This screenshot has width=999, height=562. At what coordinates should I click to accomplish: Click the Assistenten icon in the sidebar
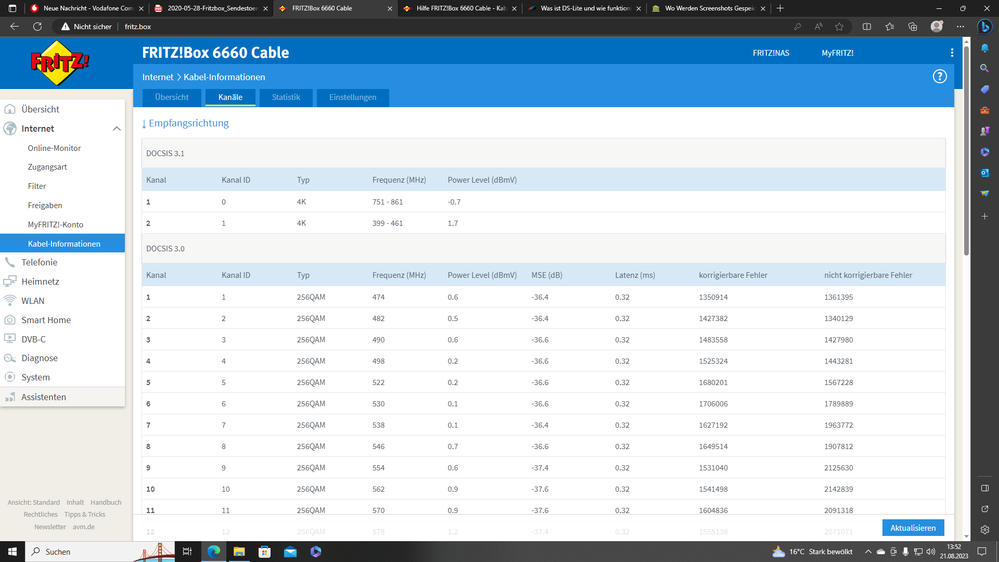point(10,397)
